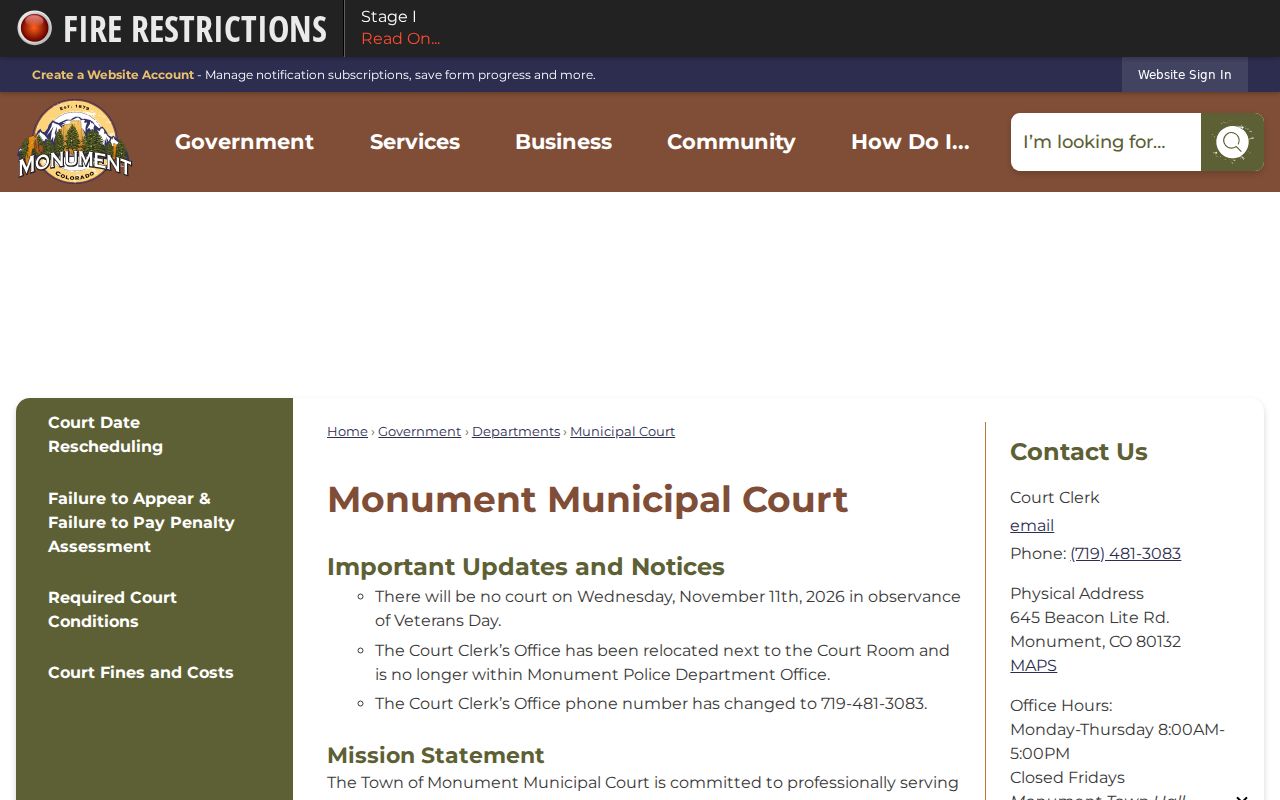
Task: Click the Veterans Day no-court notice text
Action: tap(668, 608)
